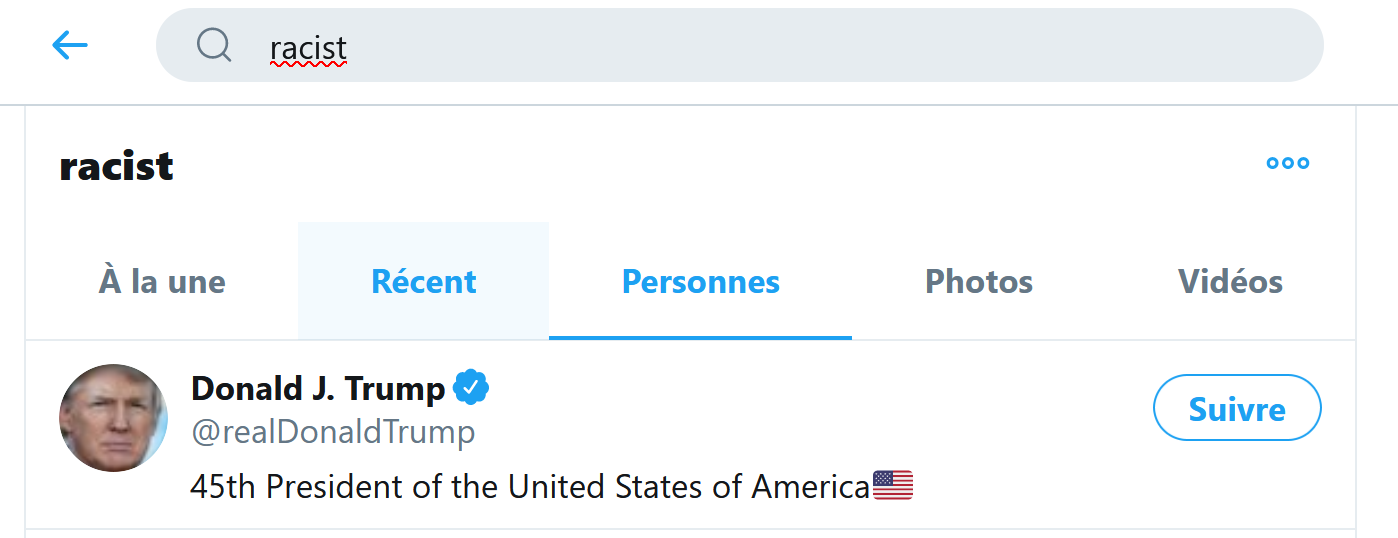Open Donald J. Trump's profile picture
The image size is (1398, 538).
[113, 418]
